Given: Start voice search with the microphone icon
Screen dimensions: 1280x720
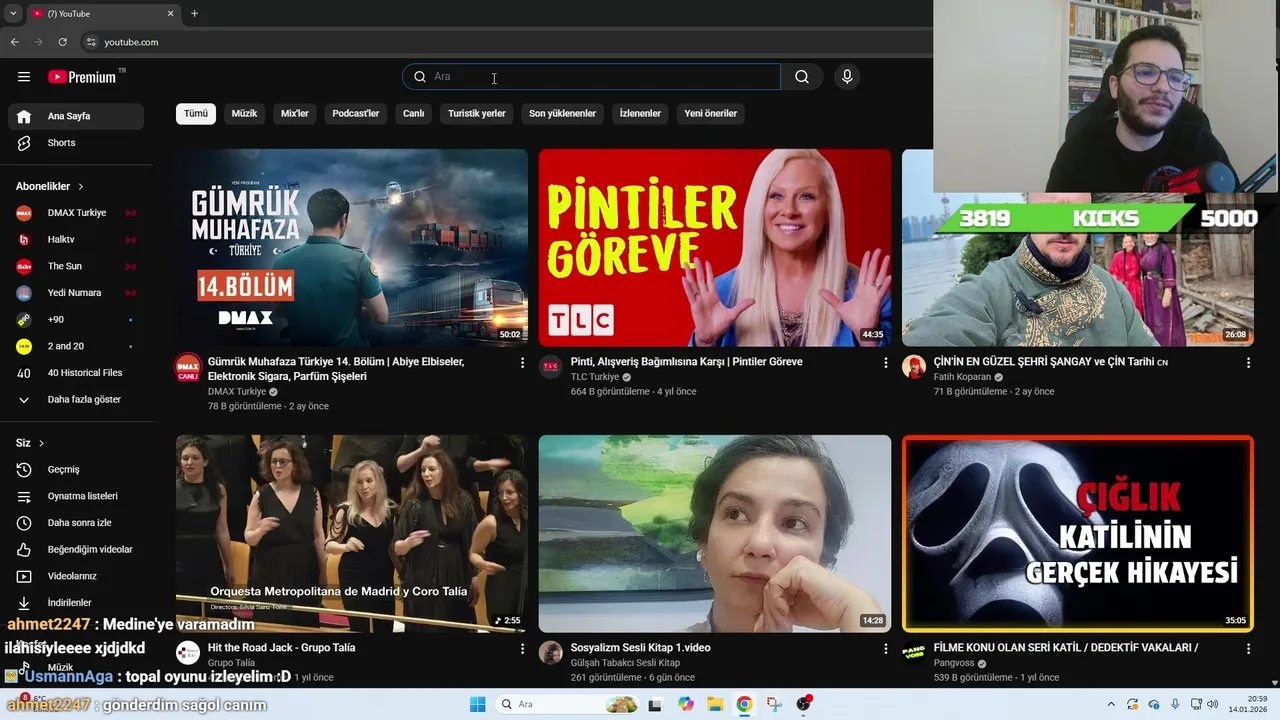Looking at the screenshot, I should coord(847,77).
